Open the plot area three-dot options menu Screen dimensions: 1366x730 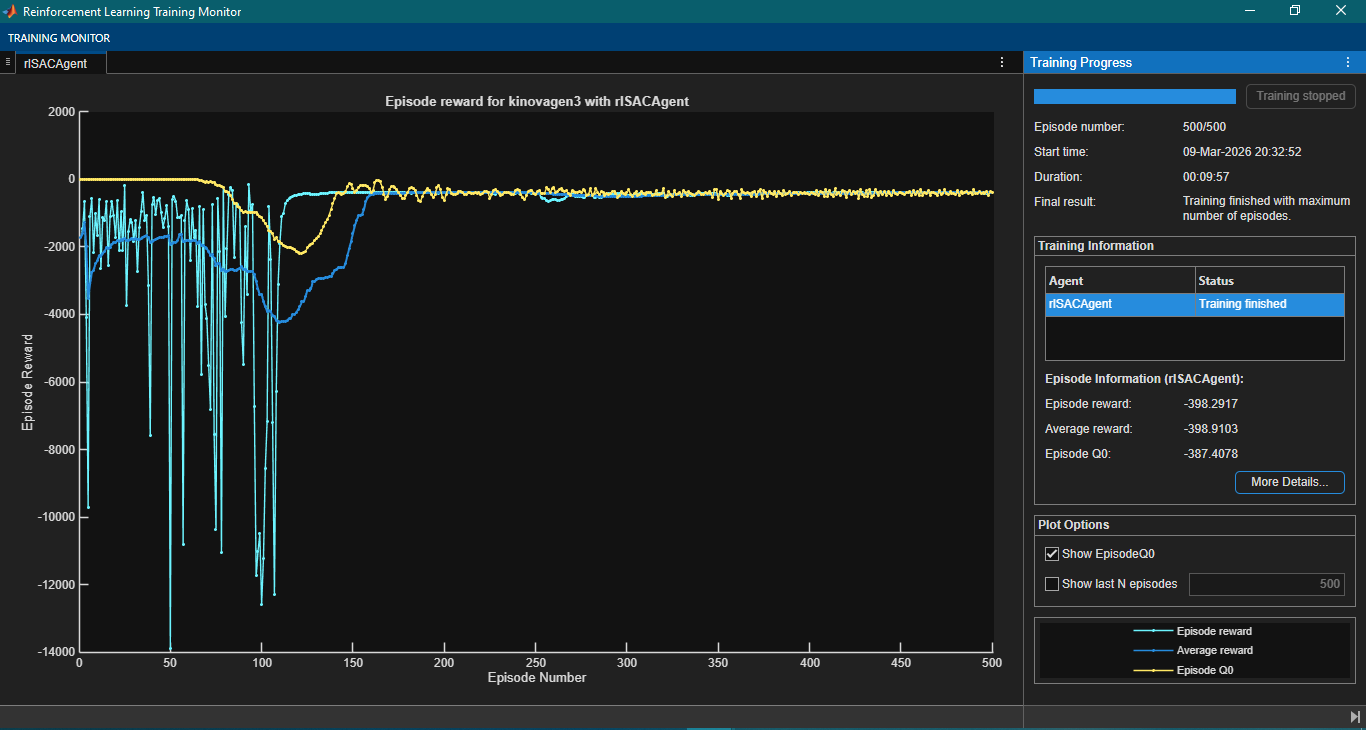pos(1002,62)
